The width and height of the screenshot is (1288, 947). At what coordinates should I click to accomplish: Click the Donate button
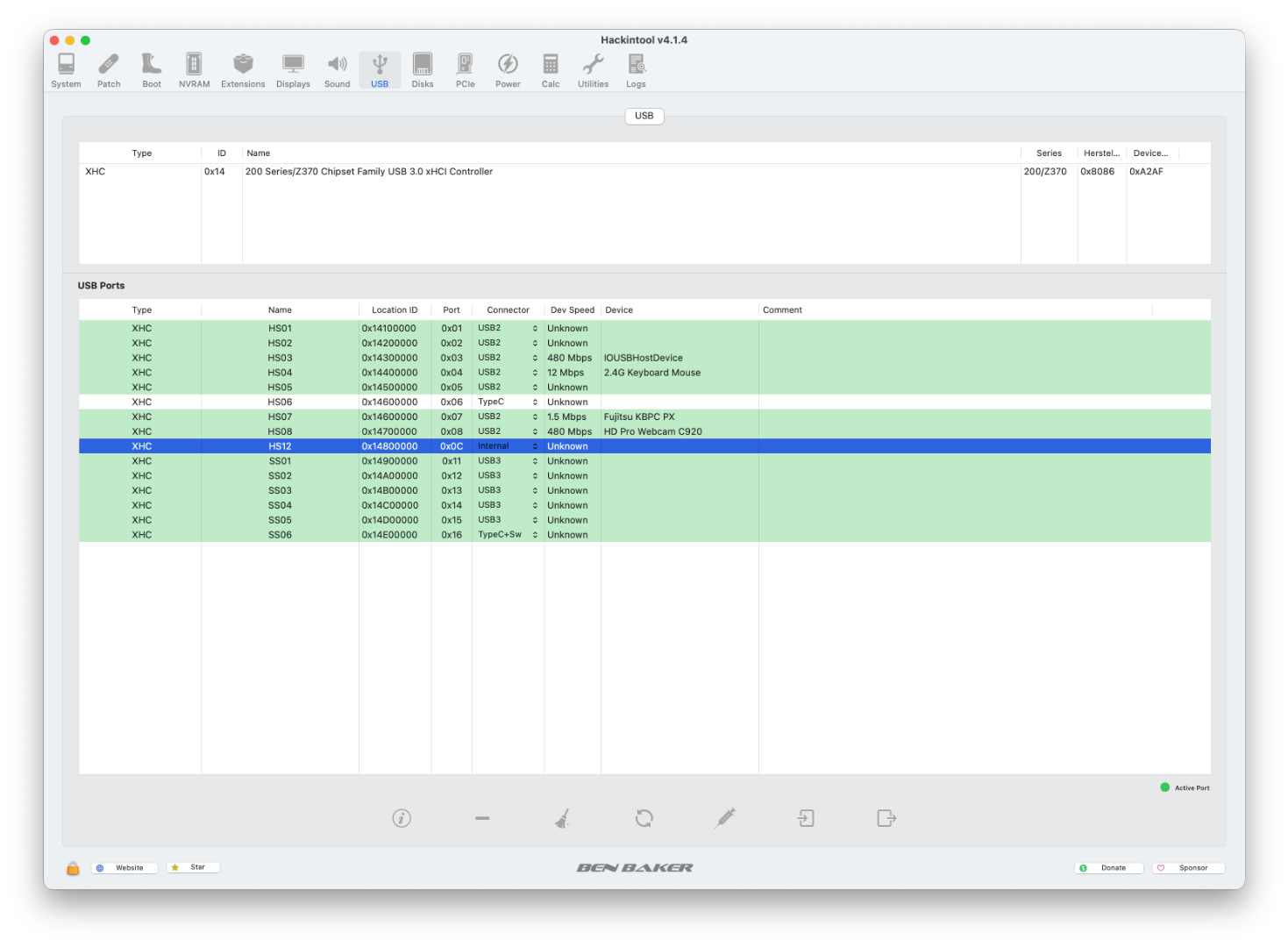coord(1109,868)
